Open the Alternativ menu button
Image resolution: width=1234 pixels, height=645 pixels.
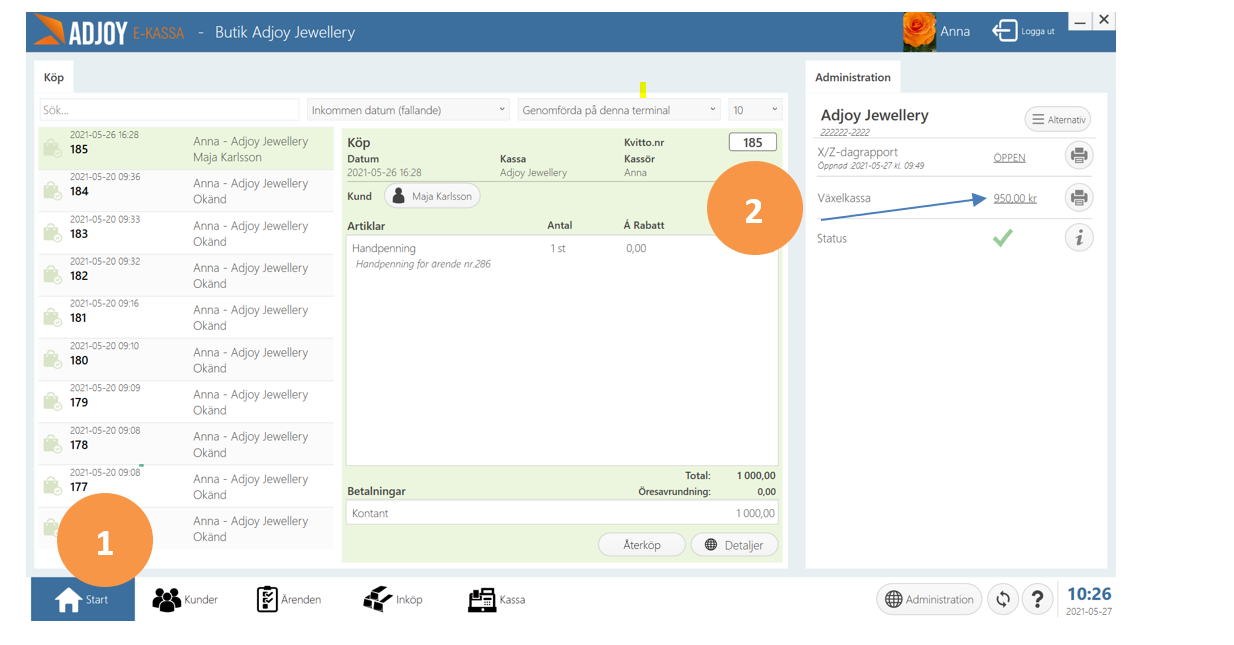click(x=1057, y=120)
